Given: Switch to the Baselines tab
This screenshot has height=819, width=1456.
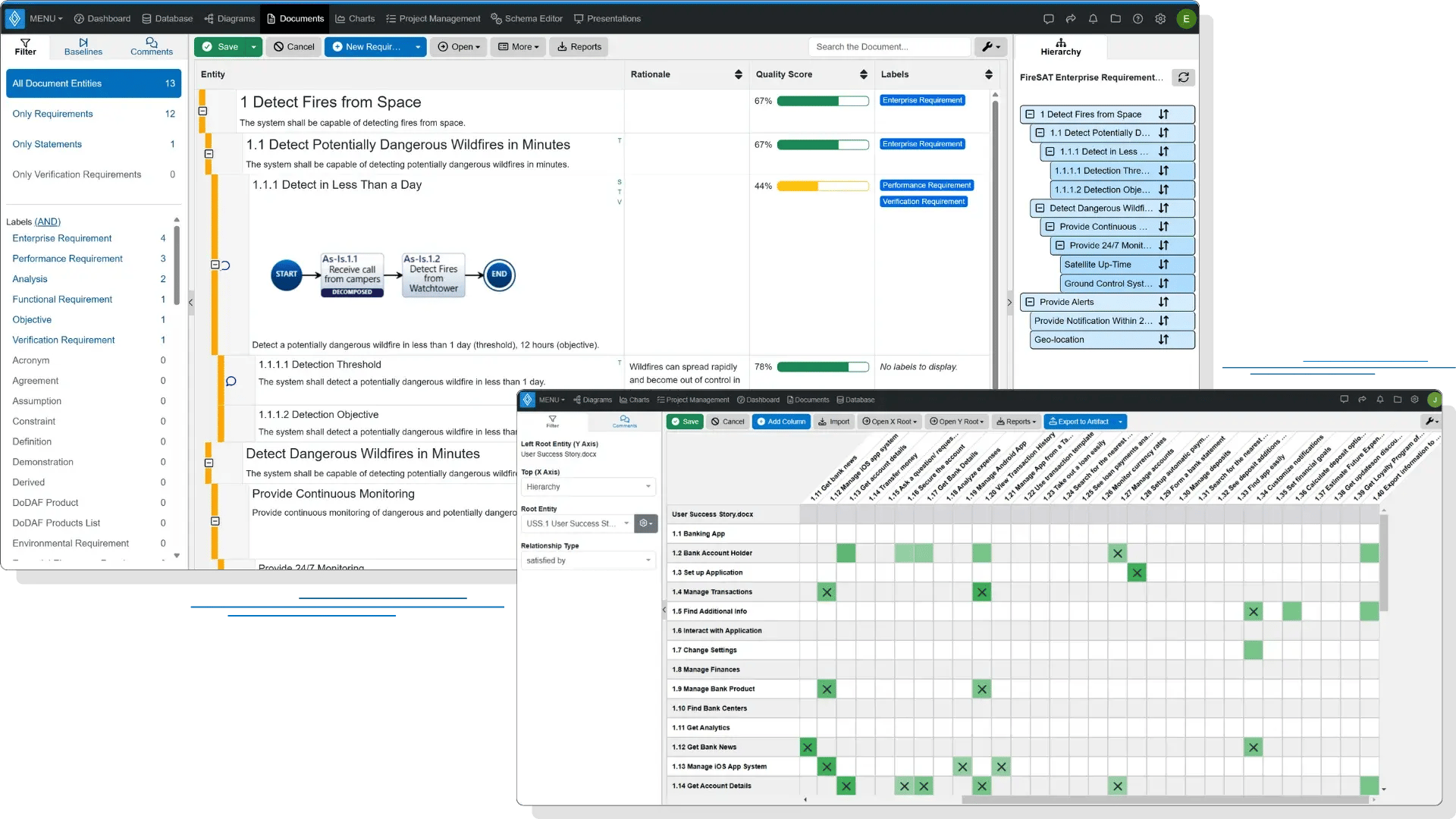Looking at the screenshot, I should (83, 47).
